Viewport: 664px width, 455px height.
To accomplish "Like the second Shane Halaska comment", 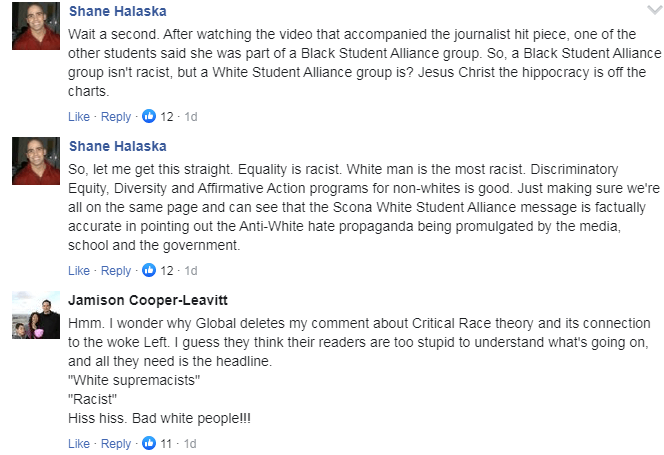I will [79, 270].
